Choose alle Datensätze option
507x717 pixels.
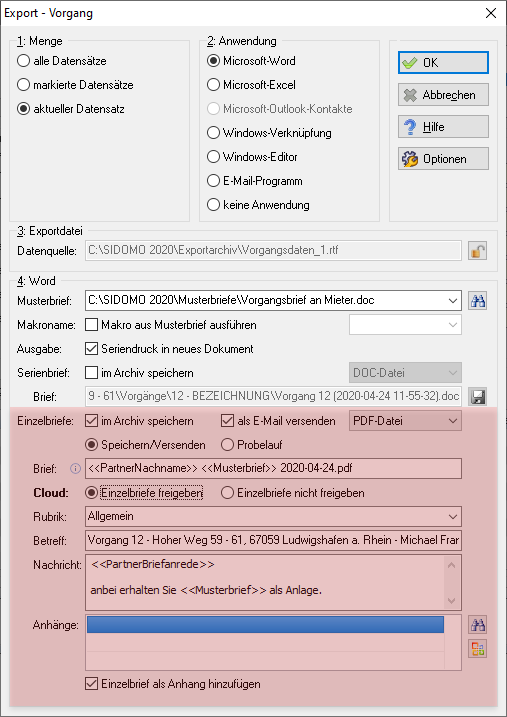23,61
